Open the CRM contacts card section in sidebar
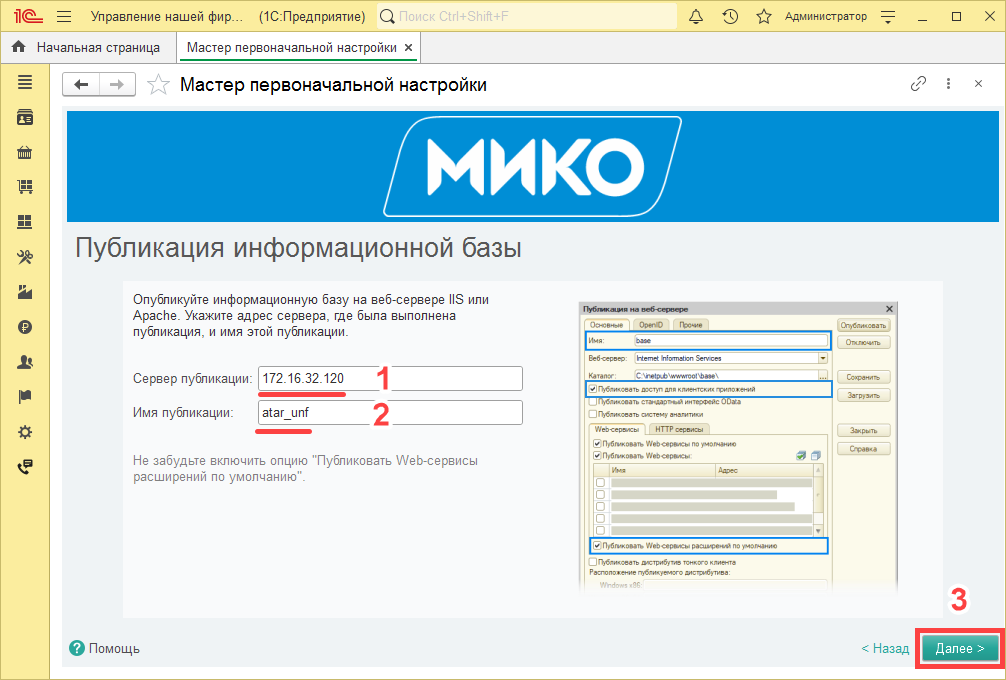This screenshot has height=680, width=1006. point(25,118)
